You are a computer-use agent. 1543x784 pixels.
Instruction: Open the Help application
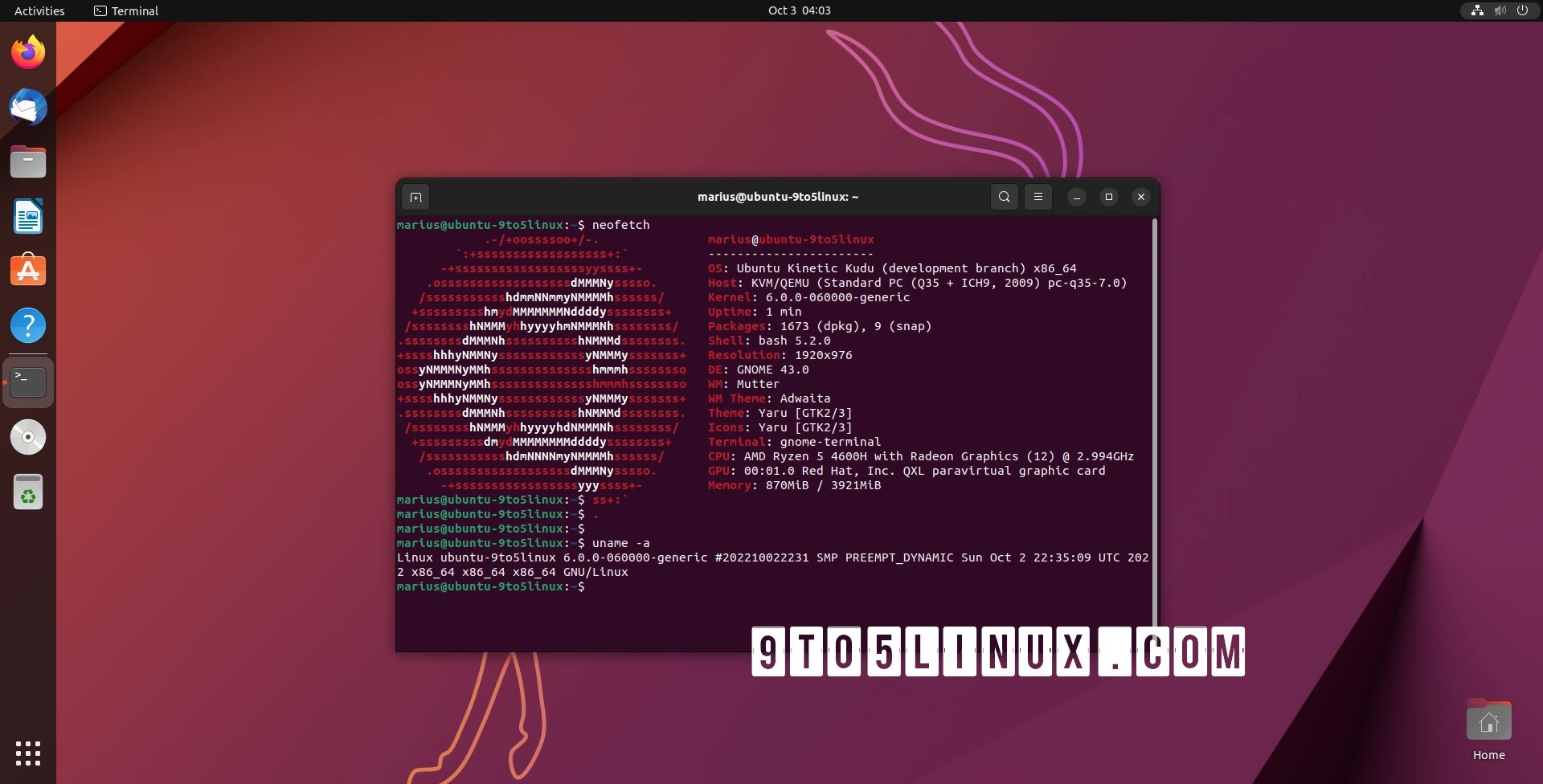point(28,325)
